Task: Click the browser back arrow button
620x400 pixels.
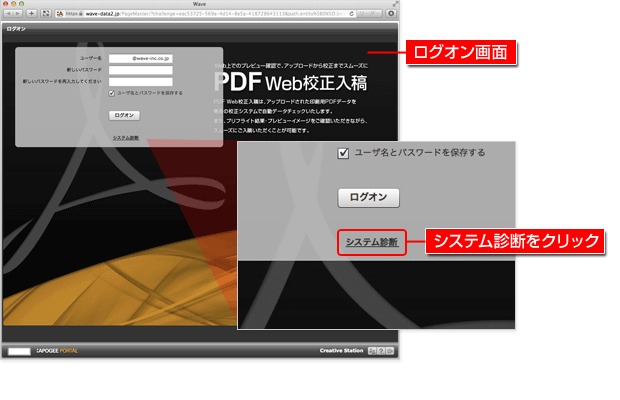Action: [x=8, y=14]
